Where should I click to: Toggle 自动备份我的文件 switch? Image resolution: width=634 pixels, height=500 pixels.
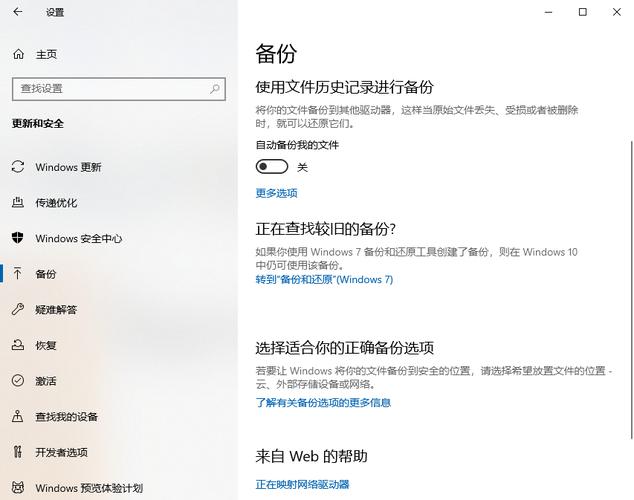coord(272,167)
